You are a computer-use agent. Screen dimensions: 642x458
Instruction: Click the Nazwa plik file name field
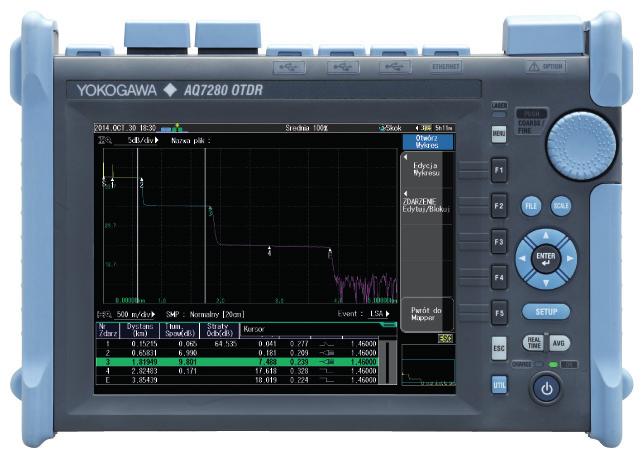191,140
